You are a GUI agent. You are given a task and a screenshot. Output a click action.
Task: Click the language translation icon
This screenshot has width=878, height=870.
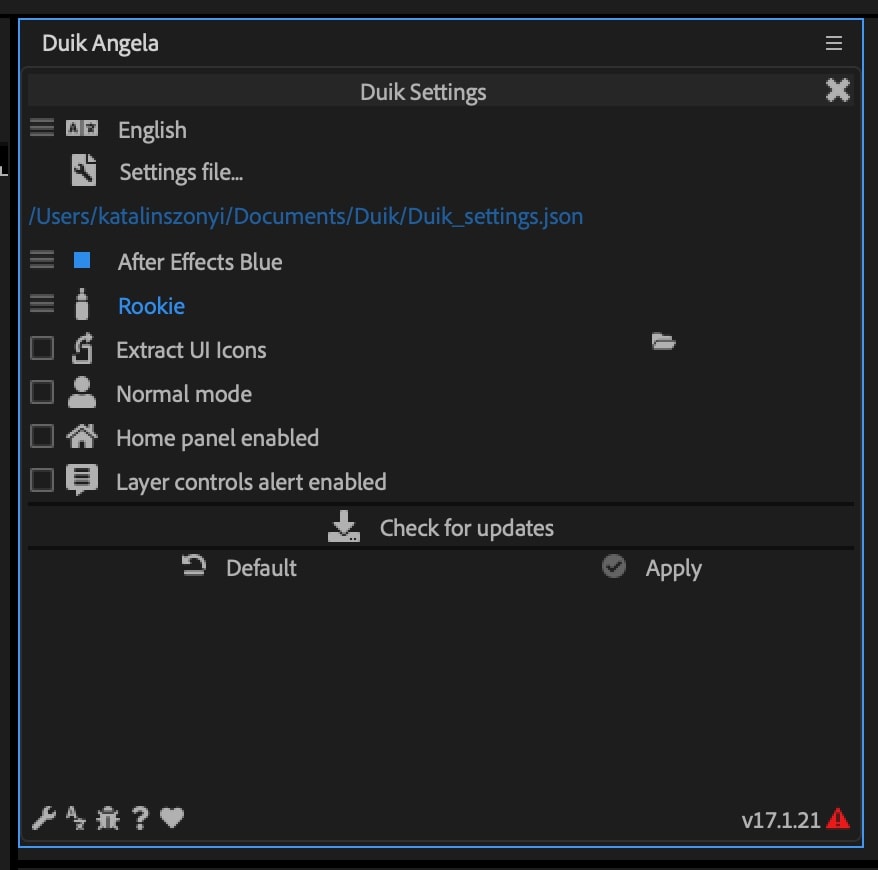click(x=82, y=128)
